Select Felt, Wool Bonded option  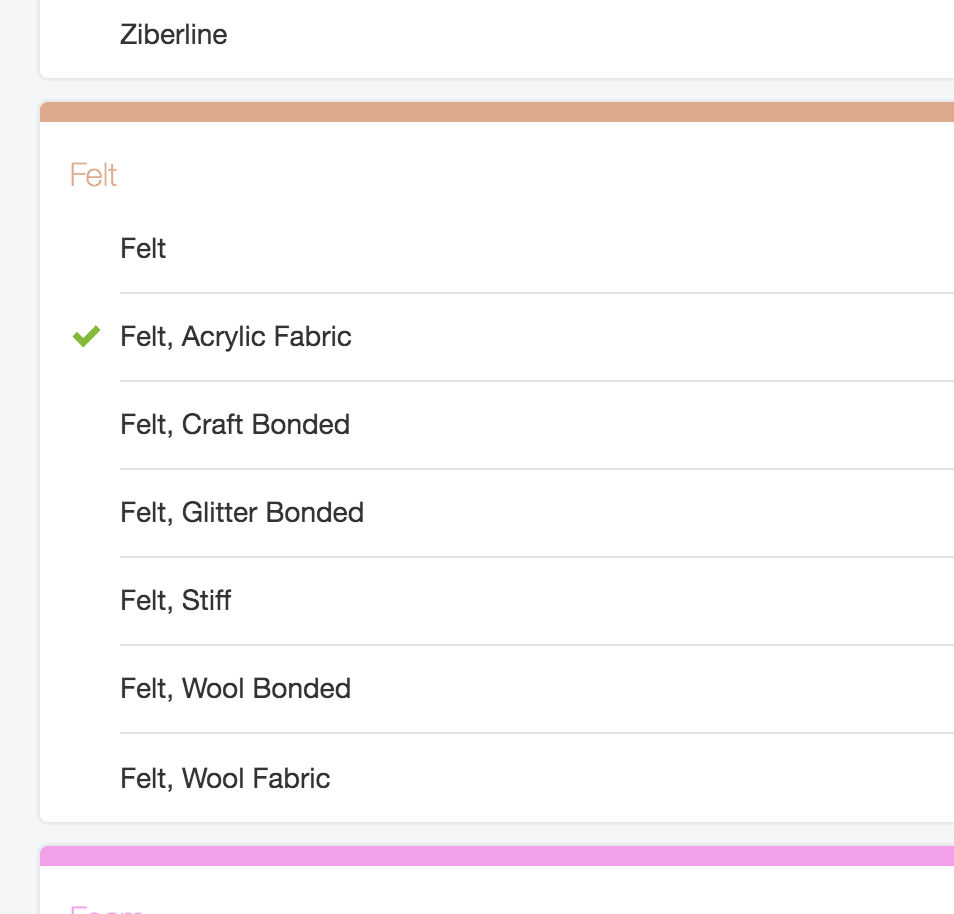click(x=537, y=689)
